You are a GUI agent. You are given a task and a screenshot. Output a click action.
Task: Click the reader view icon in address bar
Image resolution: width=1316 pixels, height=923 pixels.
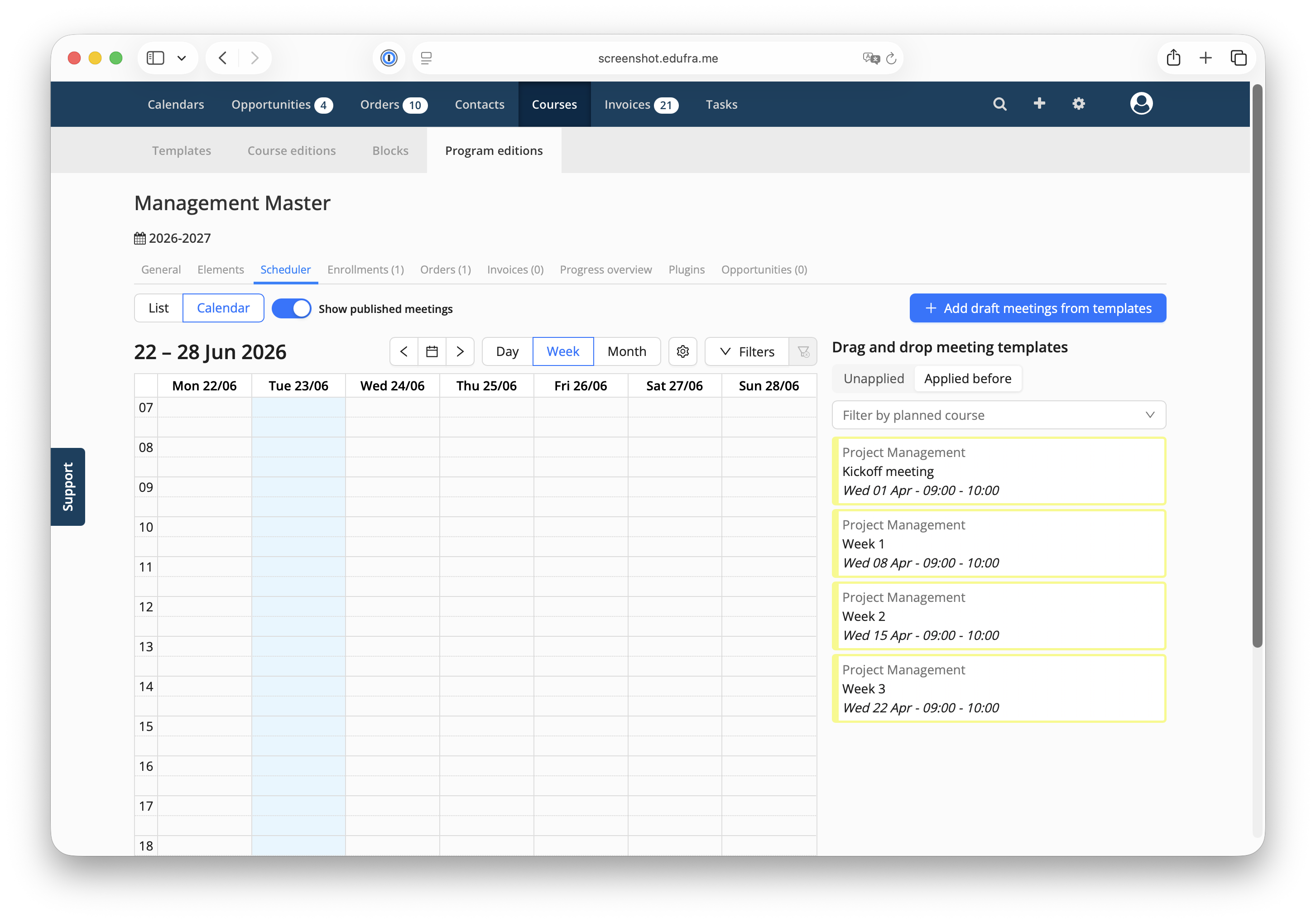tap(427, 58)
